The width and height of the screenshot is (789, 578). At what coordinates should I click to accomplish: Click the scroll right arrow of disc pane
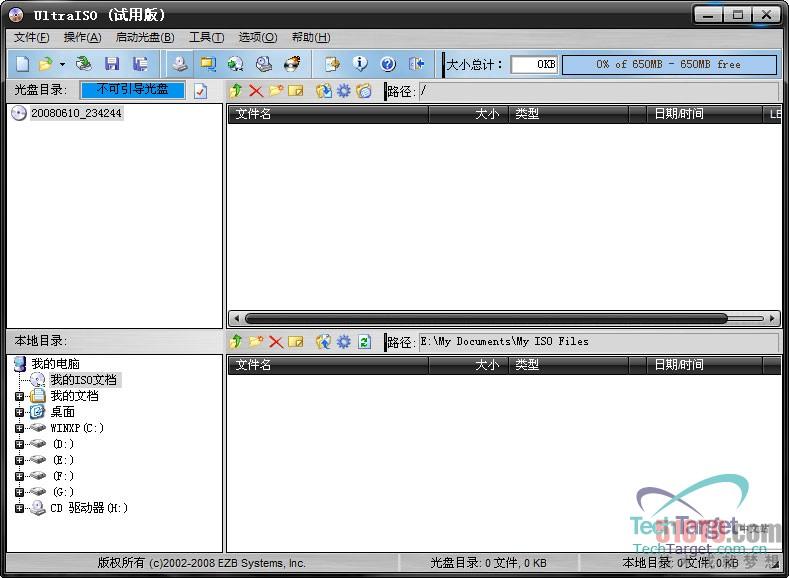[x=772, y=318]
